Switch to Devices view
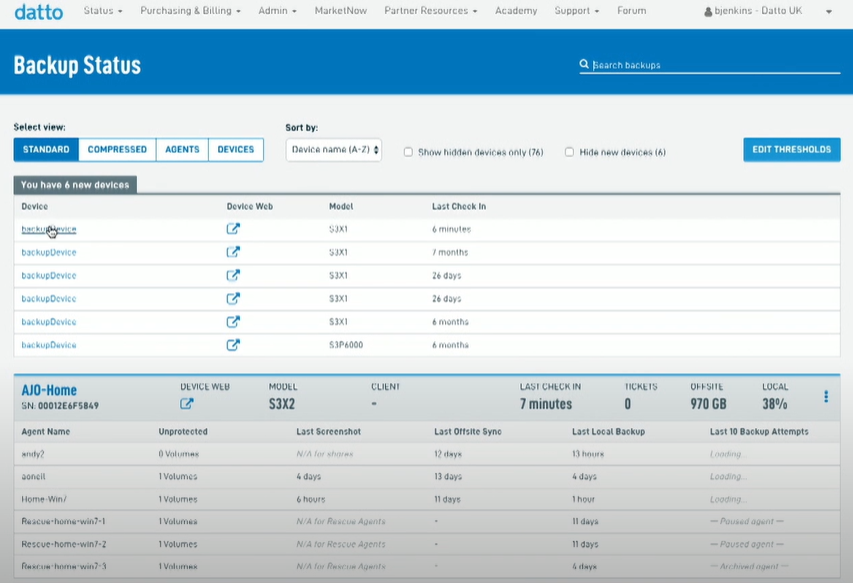Screen dimensions: 853x583 pos(236,150)
